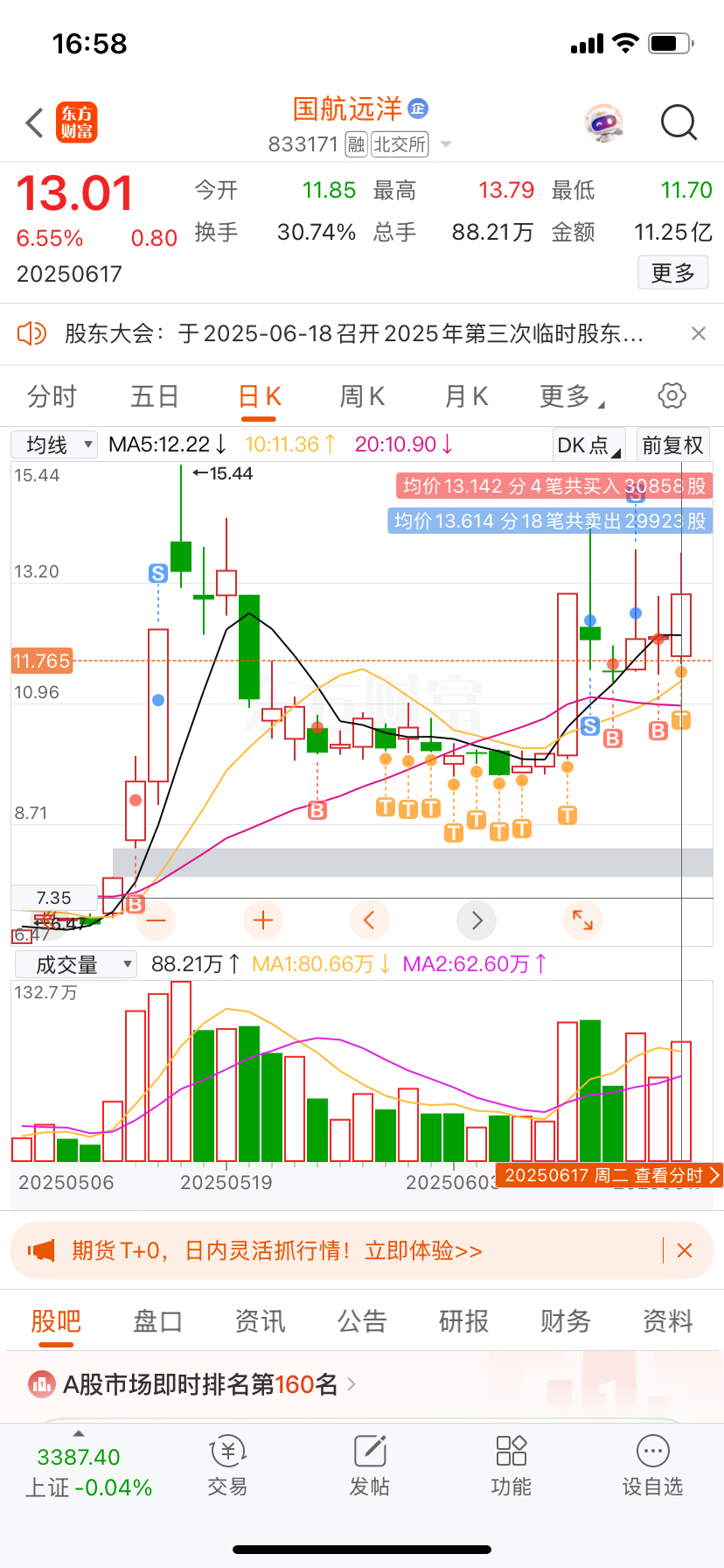Screen dimensions: 724x1568
Task: Open chart settings gear icon
Action: coord(672,395)
